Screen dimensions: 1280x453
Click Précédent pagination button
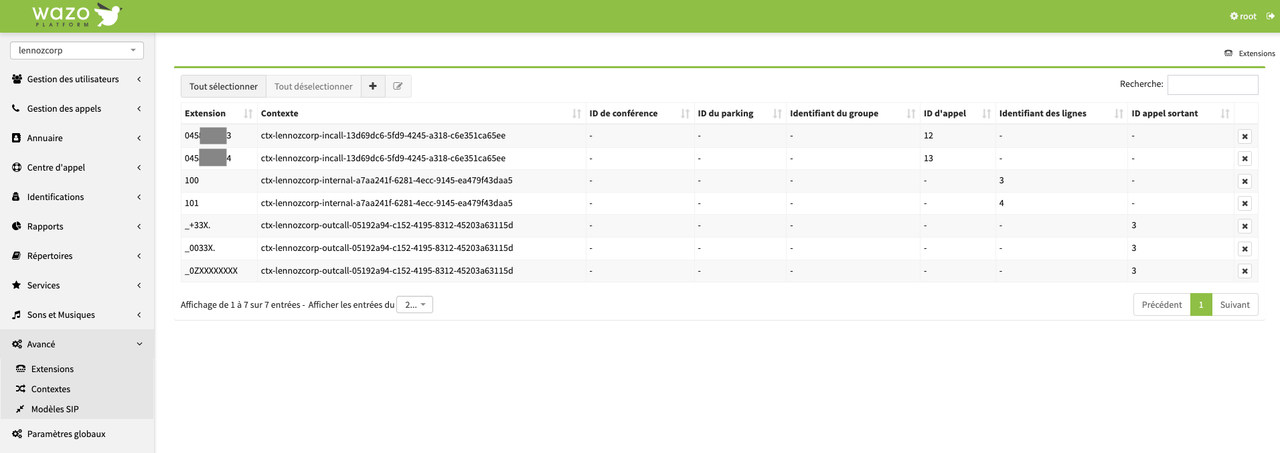[1162, 305]
